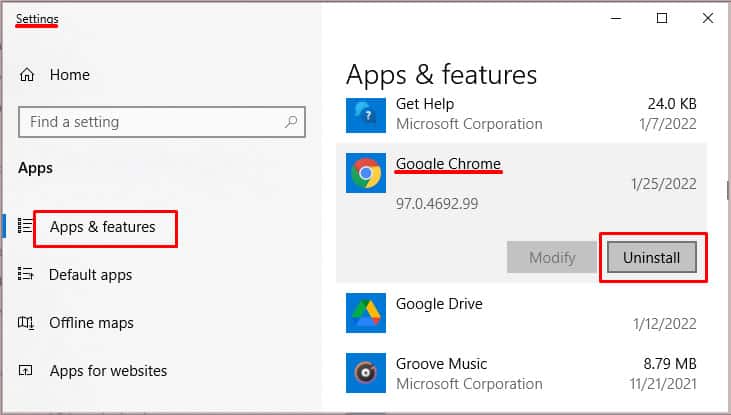Image resolution: width=731 pixels, height=415 pixels.
Task: Click the Google Chrome app icon
Action: pos(366,173)
